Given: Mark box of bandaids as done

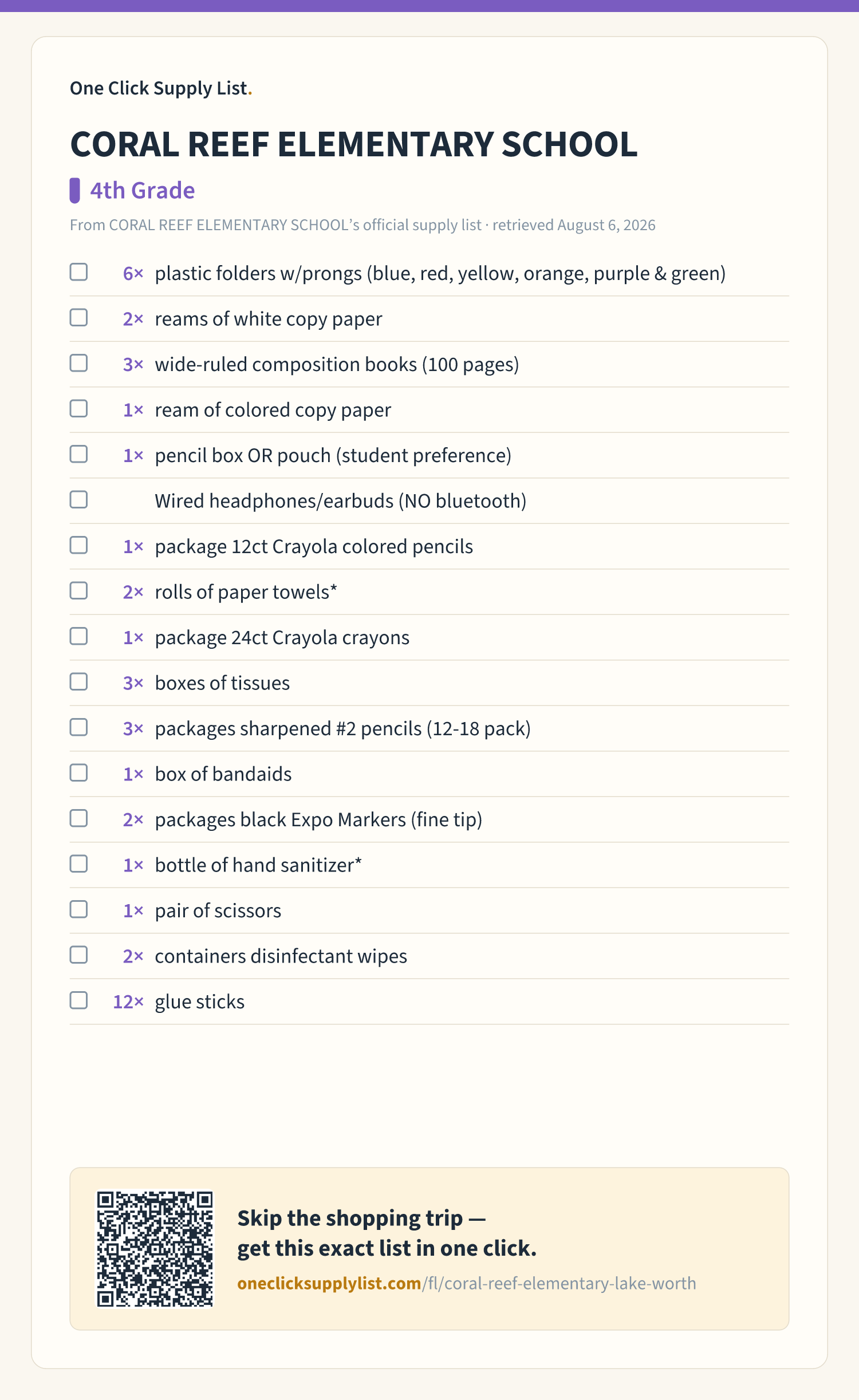Looking at the screenshot, I should (78, 772).
